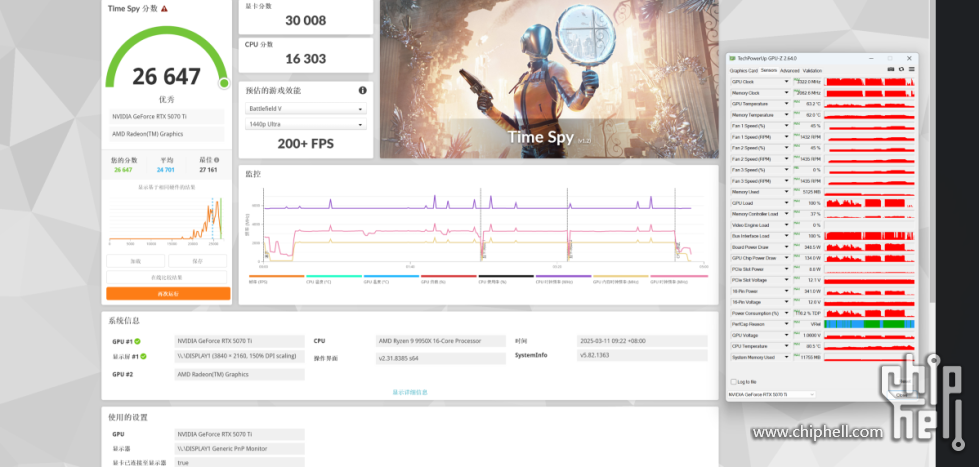Click Generic PnP Monitor settings value
This screenshot has height=467, width=979.
coord(240,449)
